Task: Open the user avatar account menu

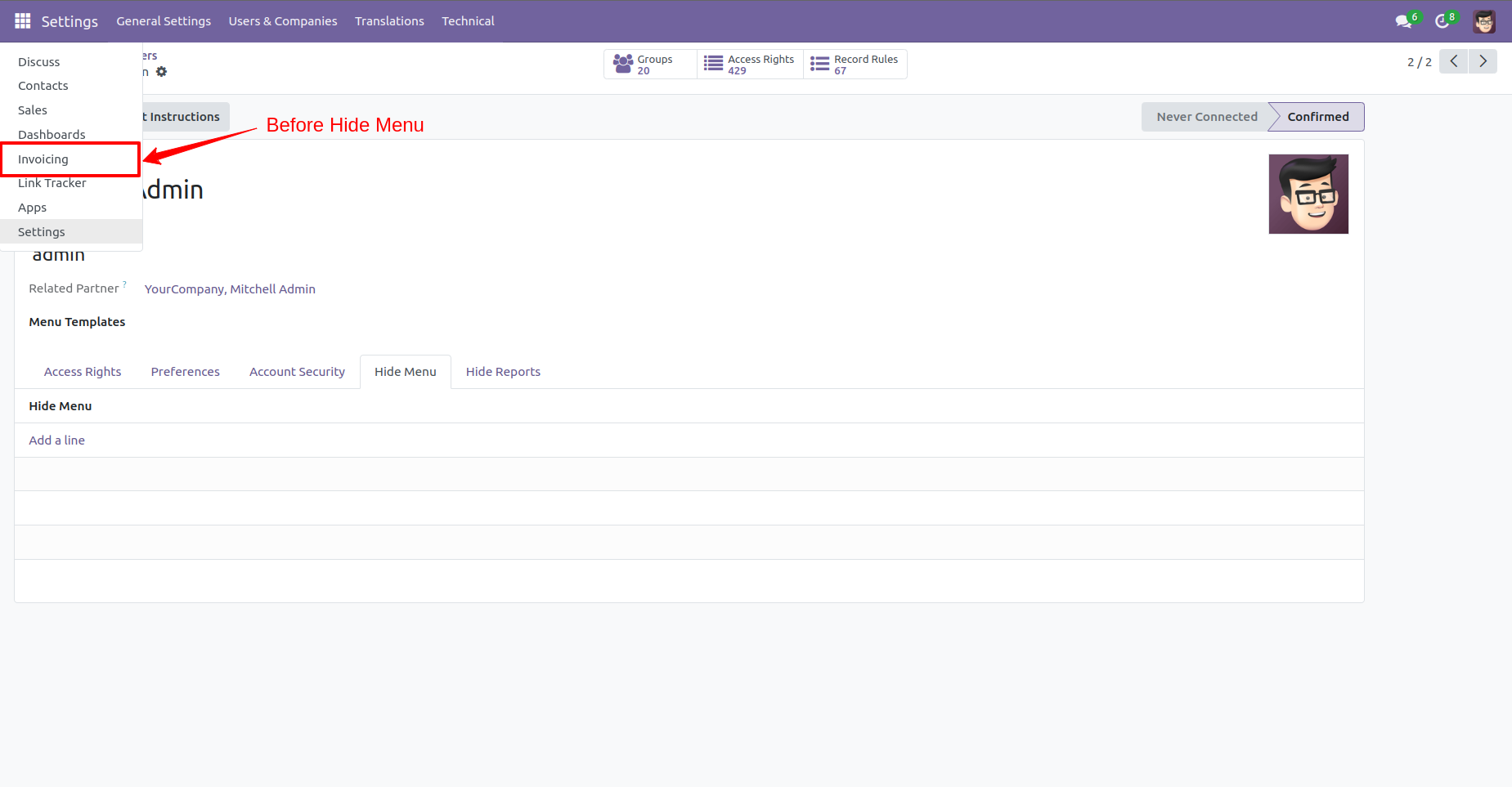Action: (x=1484, y=21)
